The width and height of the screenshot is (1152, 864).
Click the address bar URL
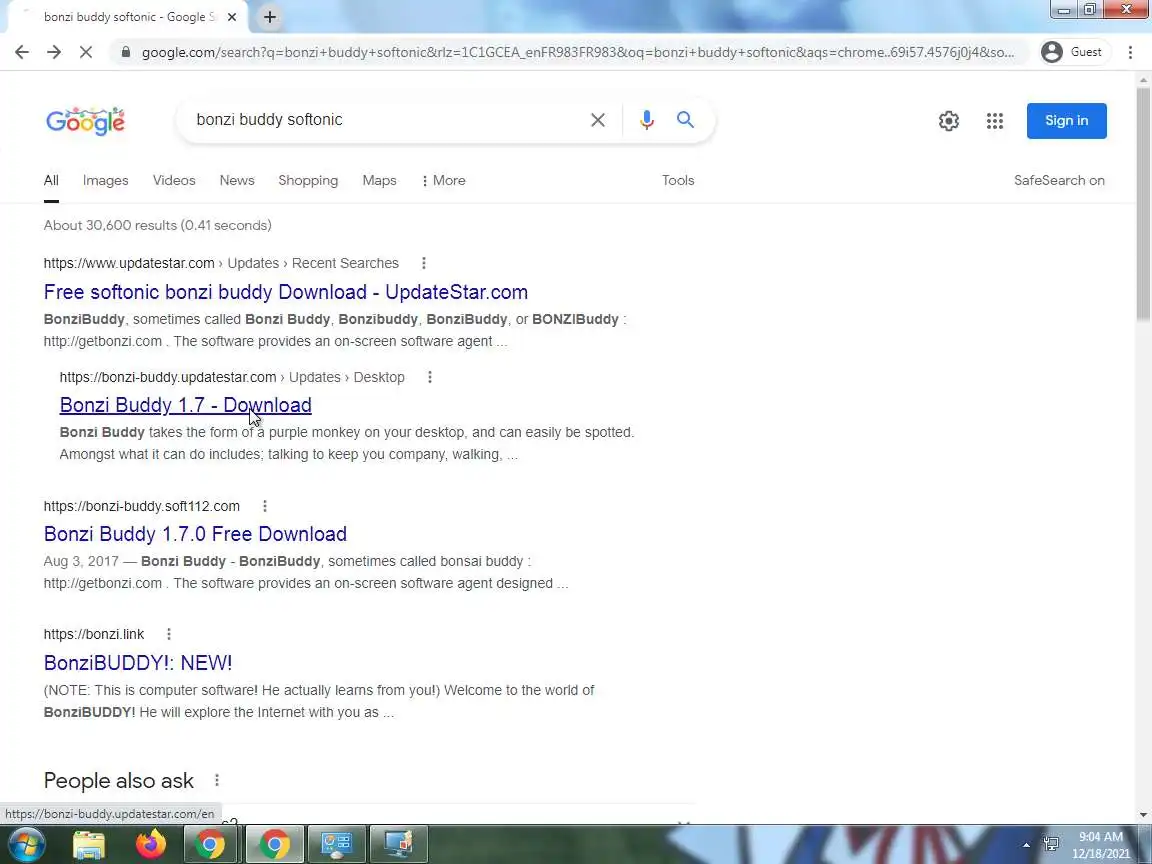(x=577, y=52)
